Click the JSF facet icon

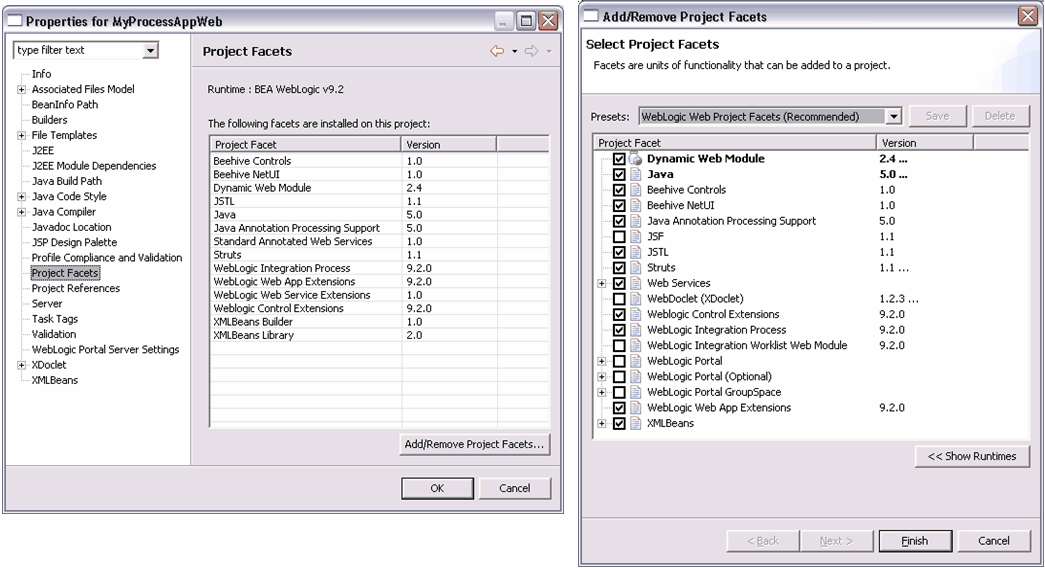635,237
